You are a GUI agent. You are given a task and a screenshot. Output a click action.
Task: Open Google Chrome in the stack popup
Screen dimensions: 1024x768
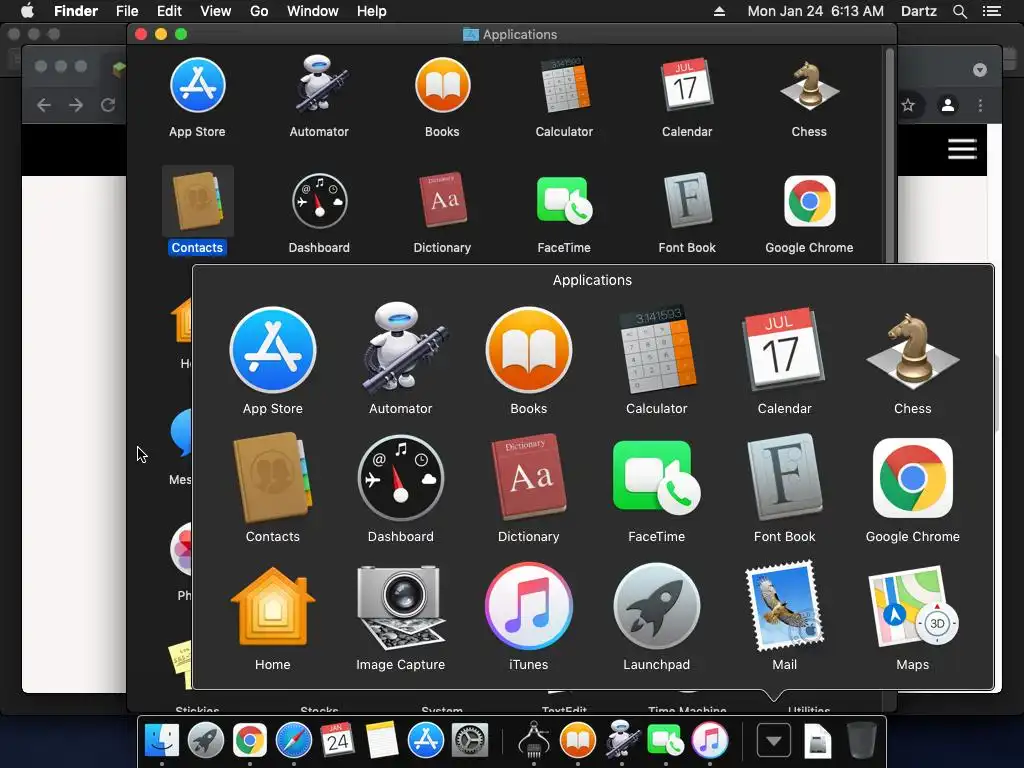click(912, 478)
